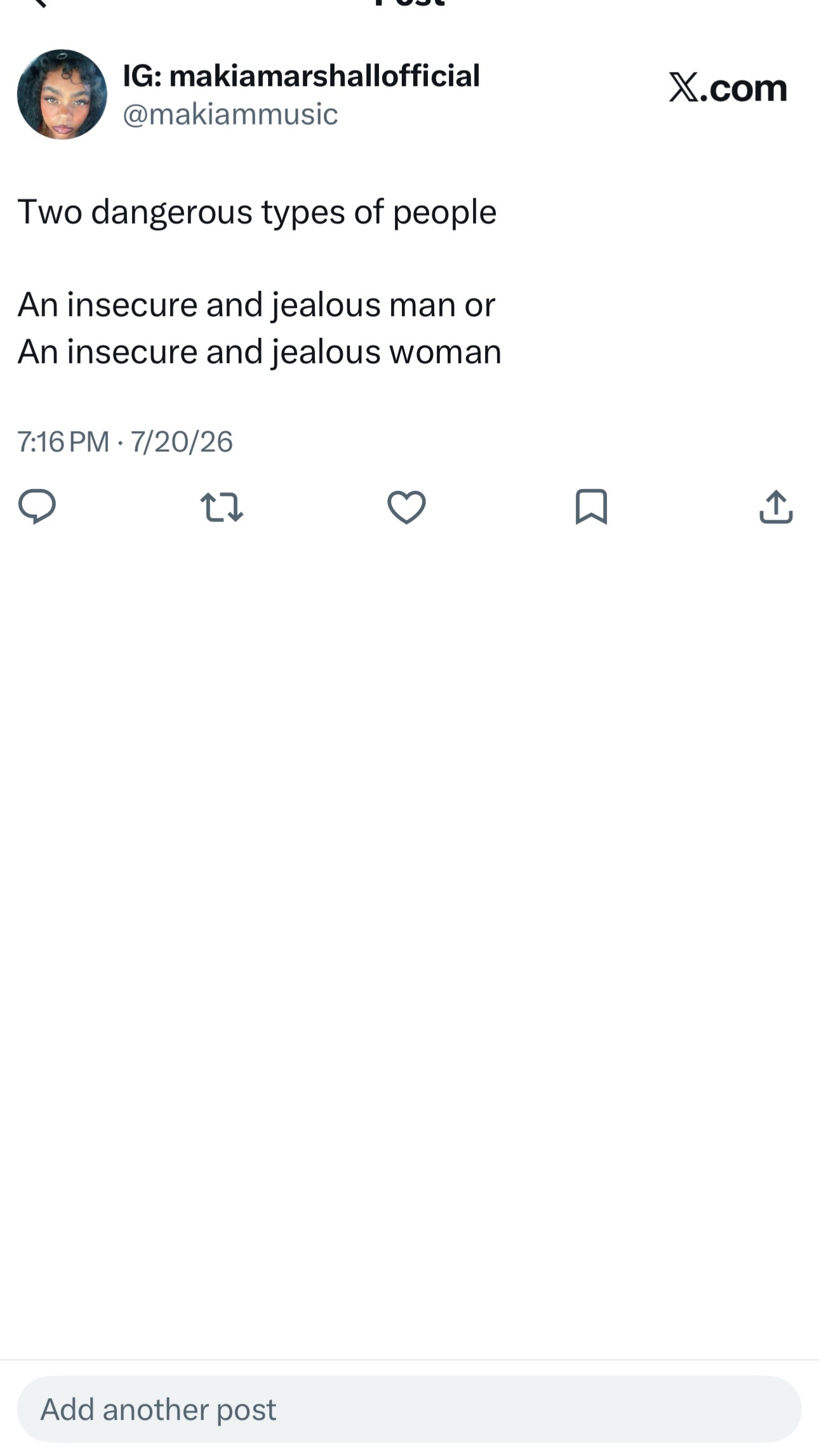
Task: Click the X glyph in X.com
Action: point(683,88)
